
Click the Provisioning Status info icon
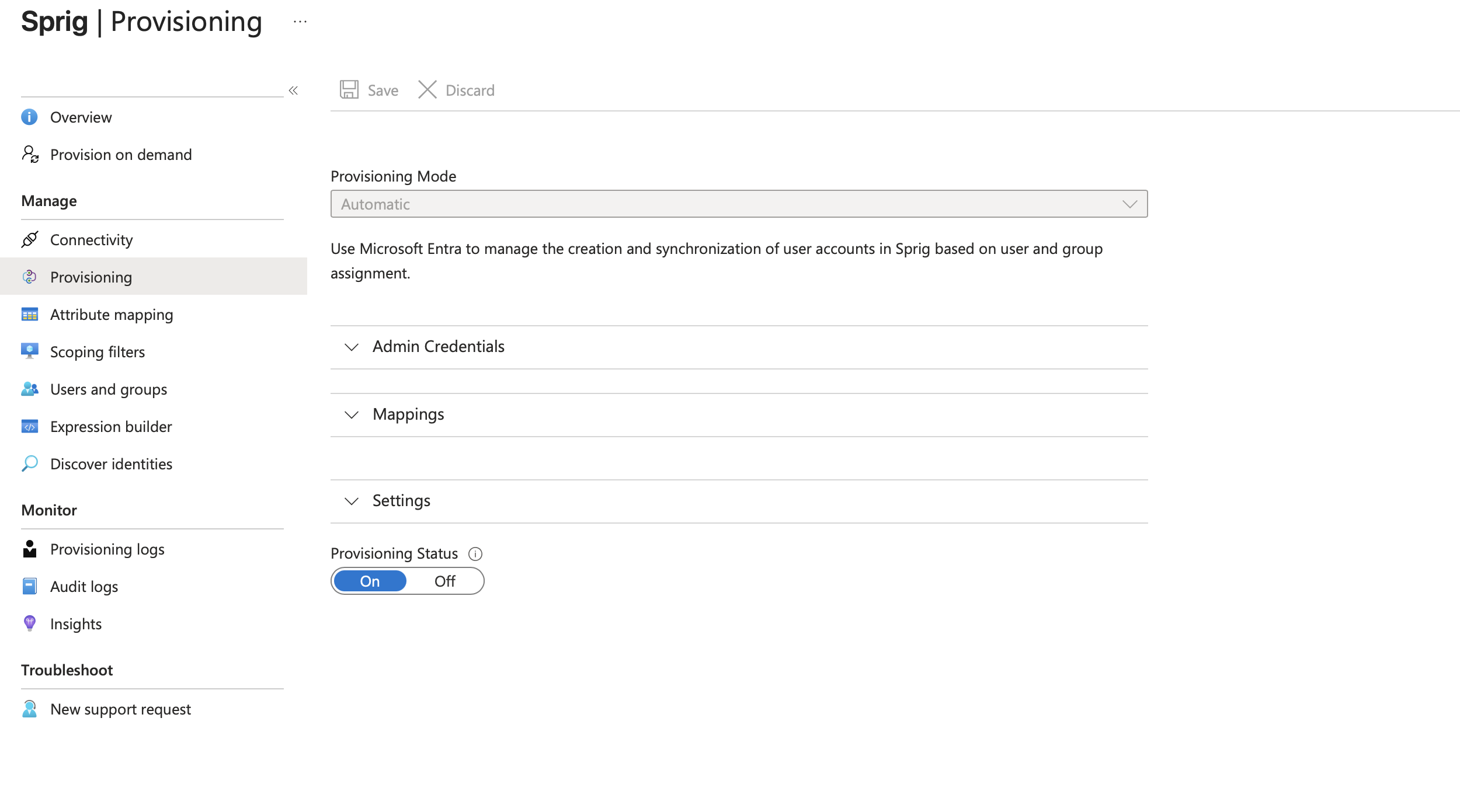point(475,553)
